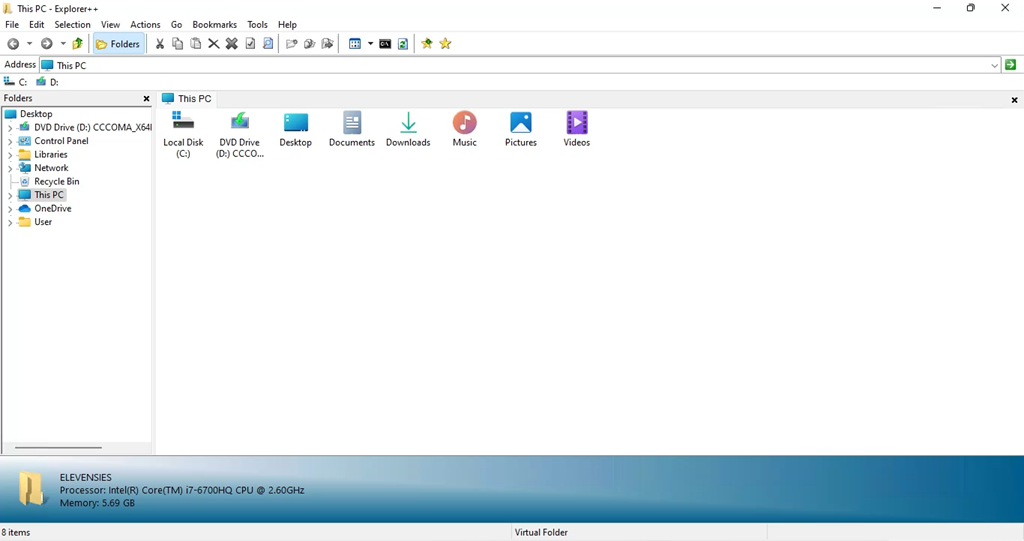Image resolution: width=1024 pixels, height=541 pixels.
Task: Select Local Disk (C:) icon
Action: coord(183,135)
